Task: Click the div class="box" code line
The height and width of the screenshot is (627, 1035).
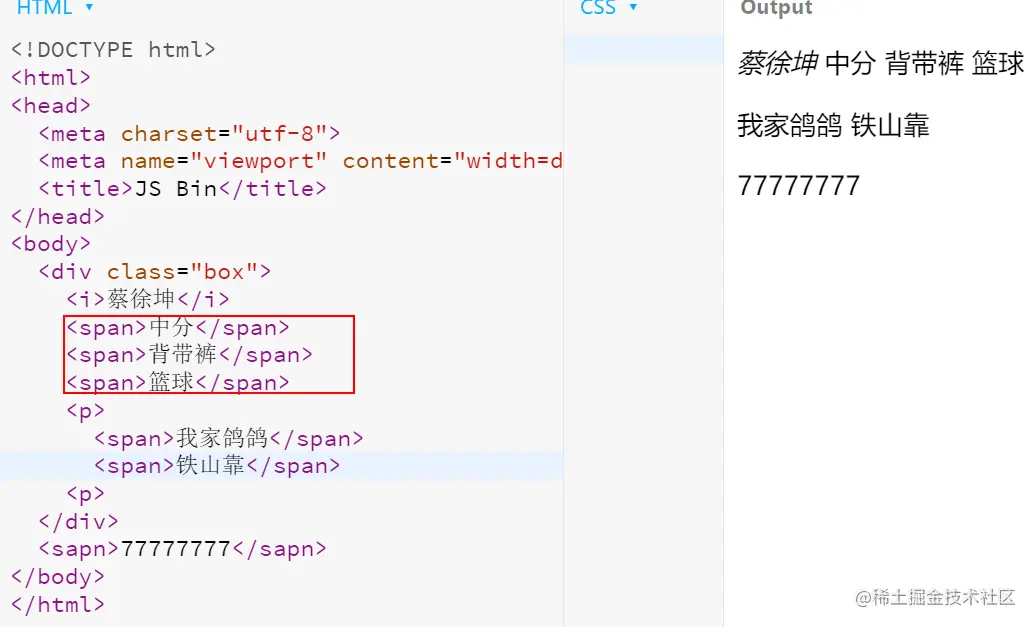Action: tap(154, 272)
